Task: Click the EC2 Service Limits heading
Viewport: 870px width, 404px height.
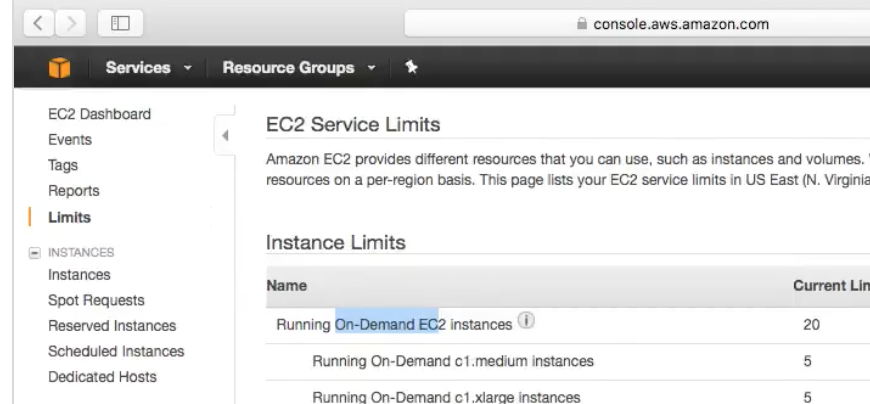Action: [x=353, y=124]
